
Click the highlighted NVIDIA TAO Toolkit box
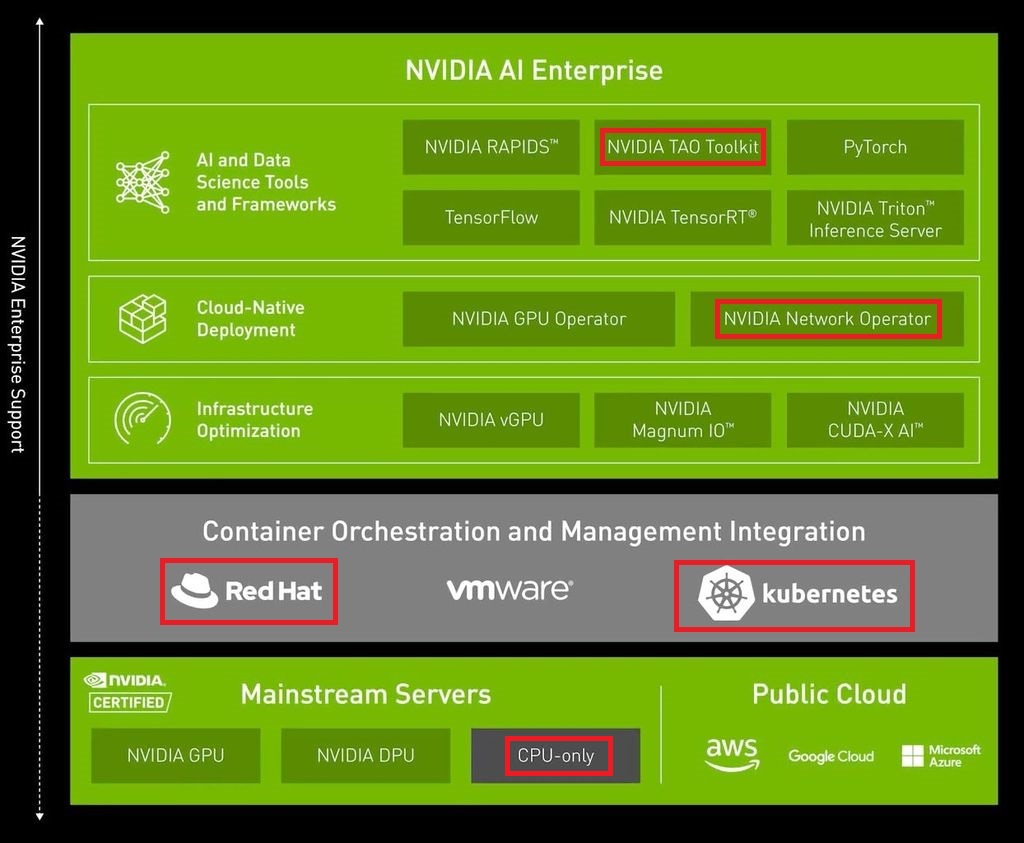(x=682, y=147)
